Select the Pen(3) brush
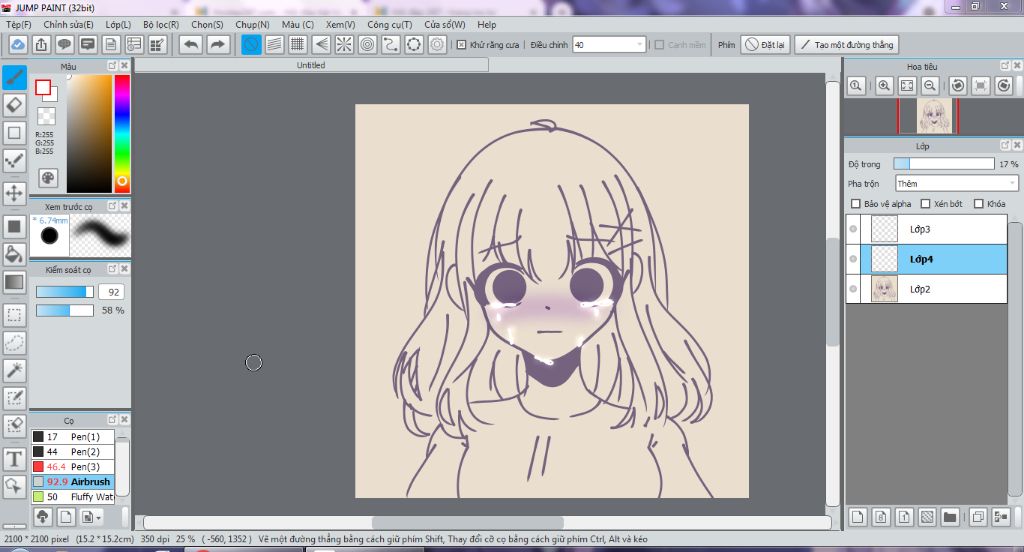The image size is (1024, 552). (73, 466)
